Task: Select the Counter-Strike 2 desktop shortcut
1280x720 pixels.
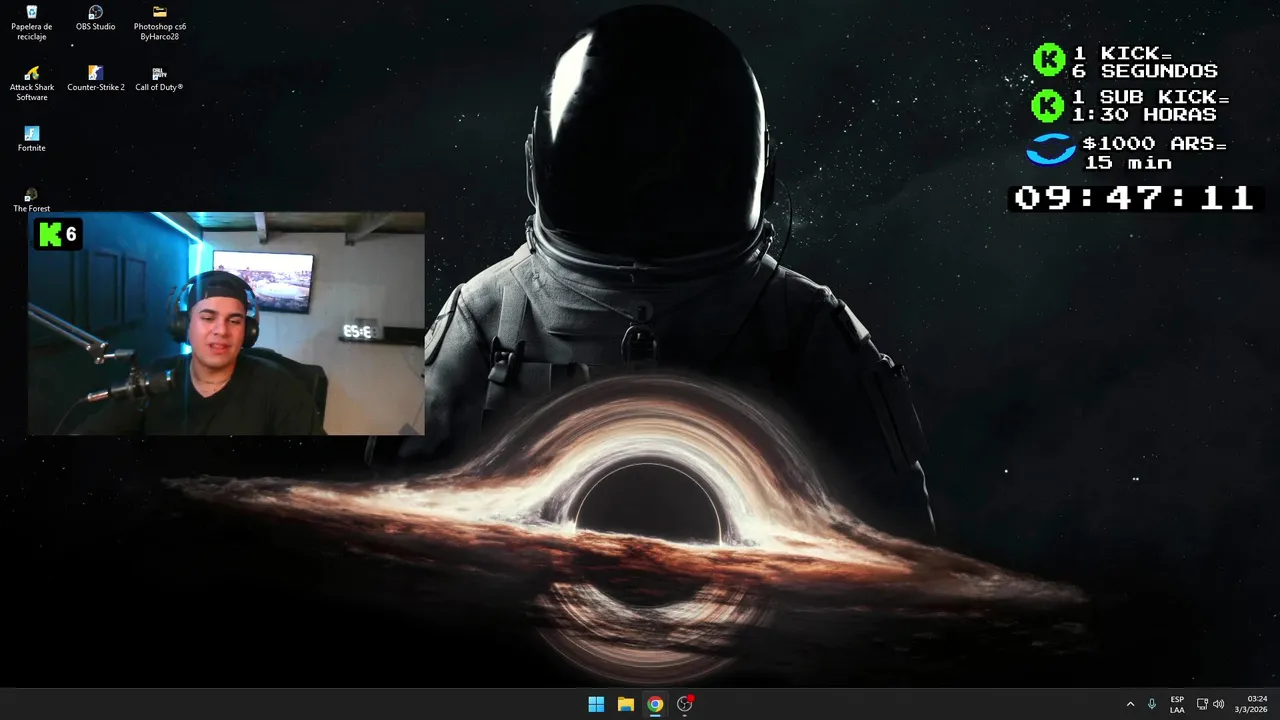Action: tap(95, 79)
